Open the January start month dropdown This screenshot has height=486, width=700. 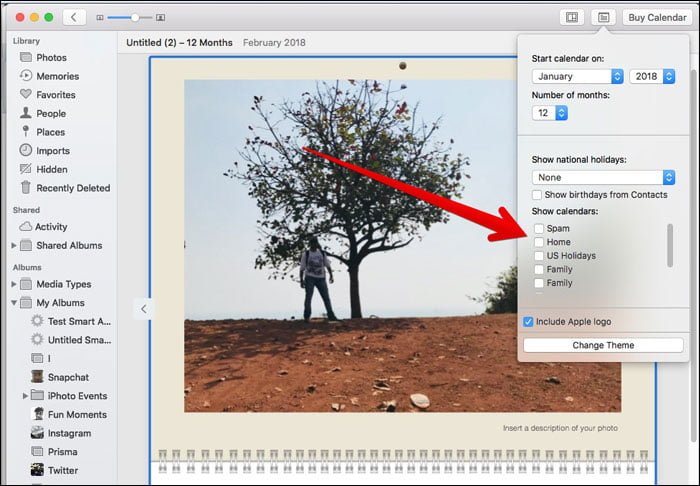pyautogui.click(x=577, y=76)
